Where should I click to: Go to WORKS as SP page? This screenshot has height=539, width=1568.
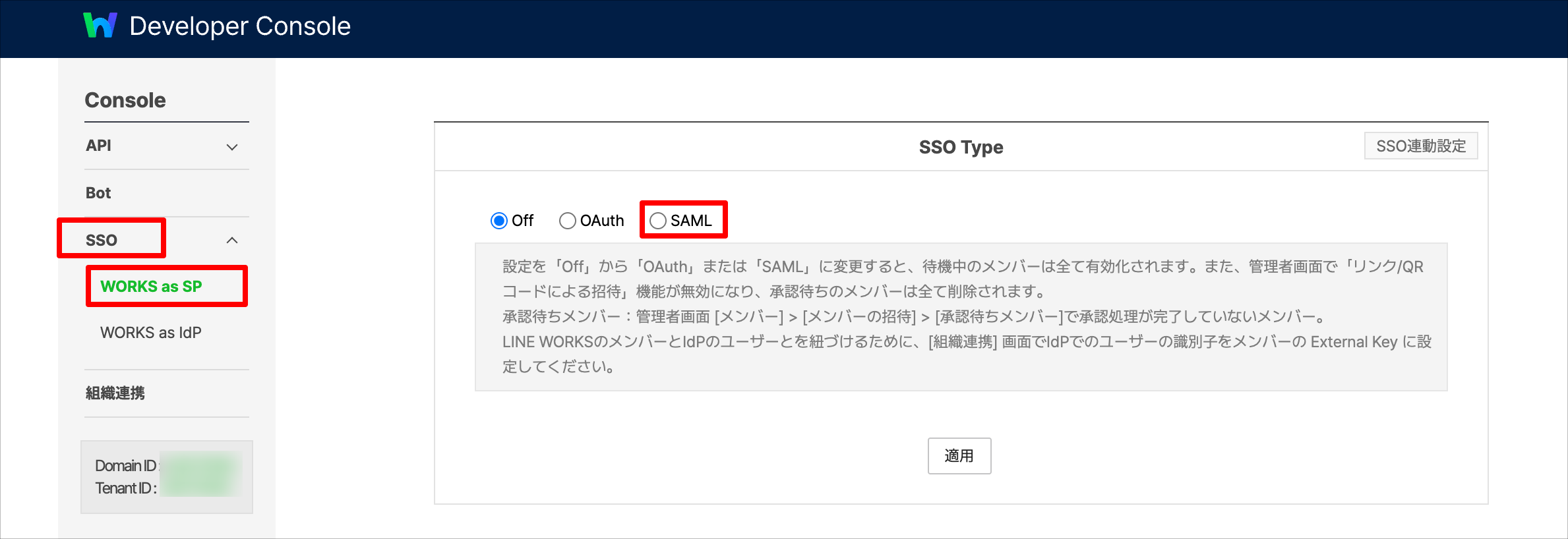point(151,287)
